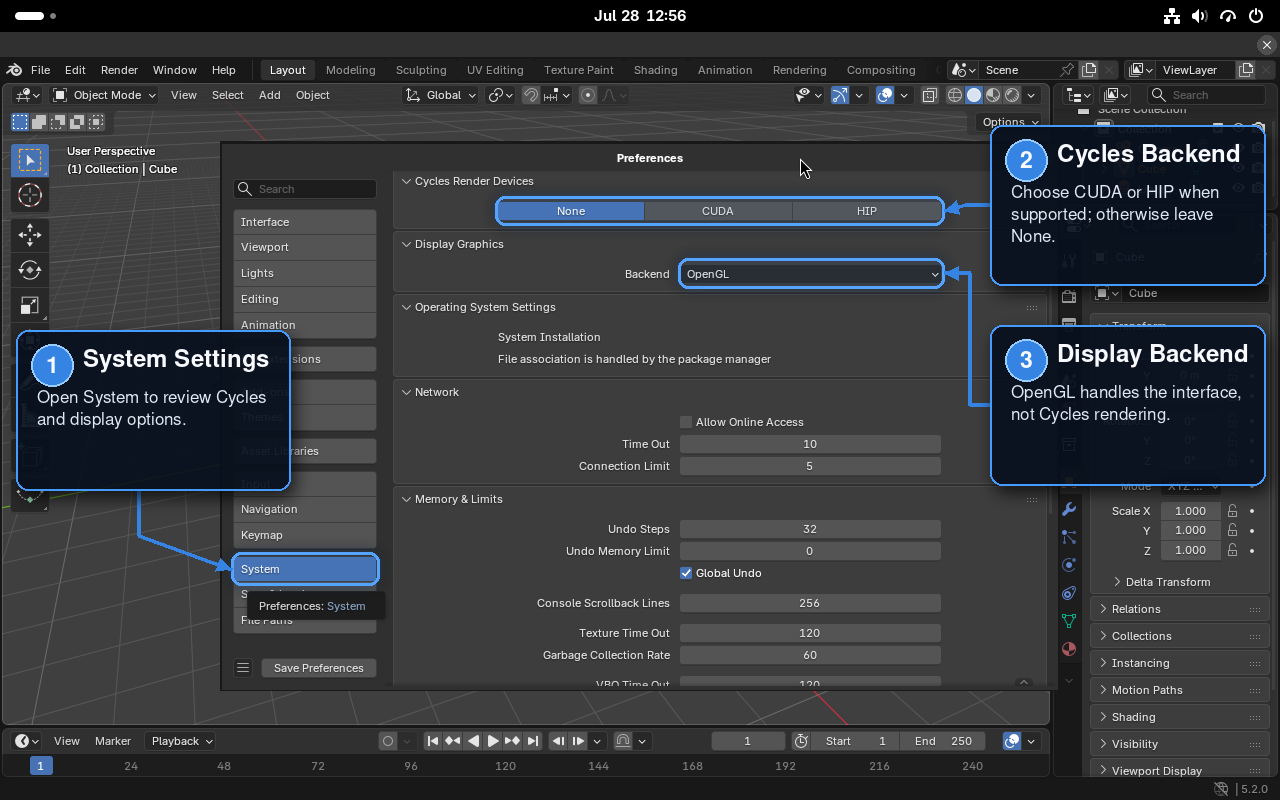Open the Object Mode dropdown

pos(104,95)
